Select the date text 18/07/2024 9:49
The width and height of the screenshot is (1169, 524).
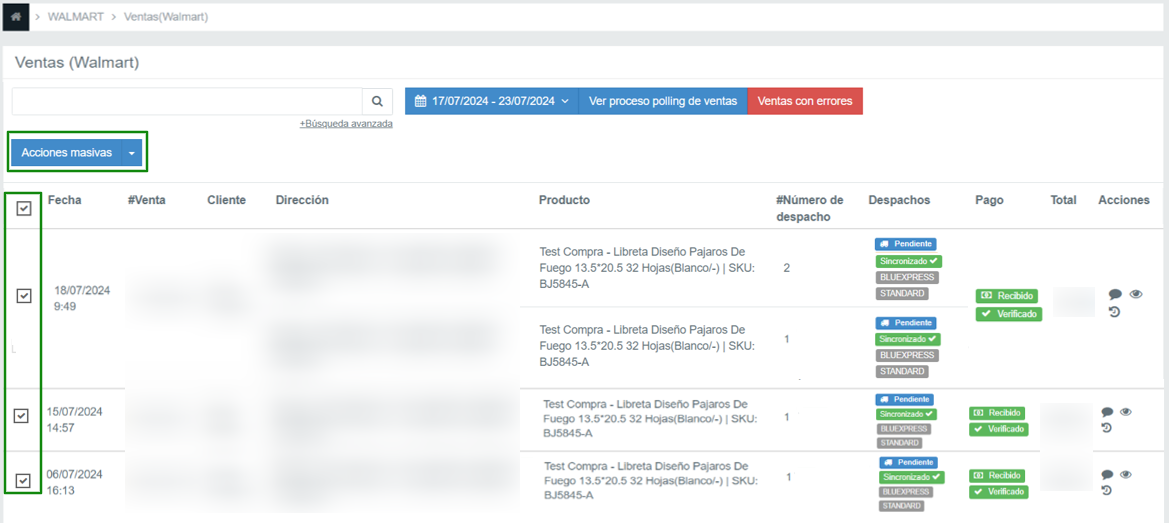(x=82, y=298)
